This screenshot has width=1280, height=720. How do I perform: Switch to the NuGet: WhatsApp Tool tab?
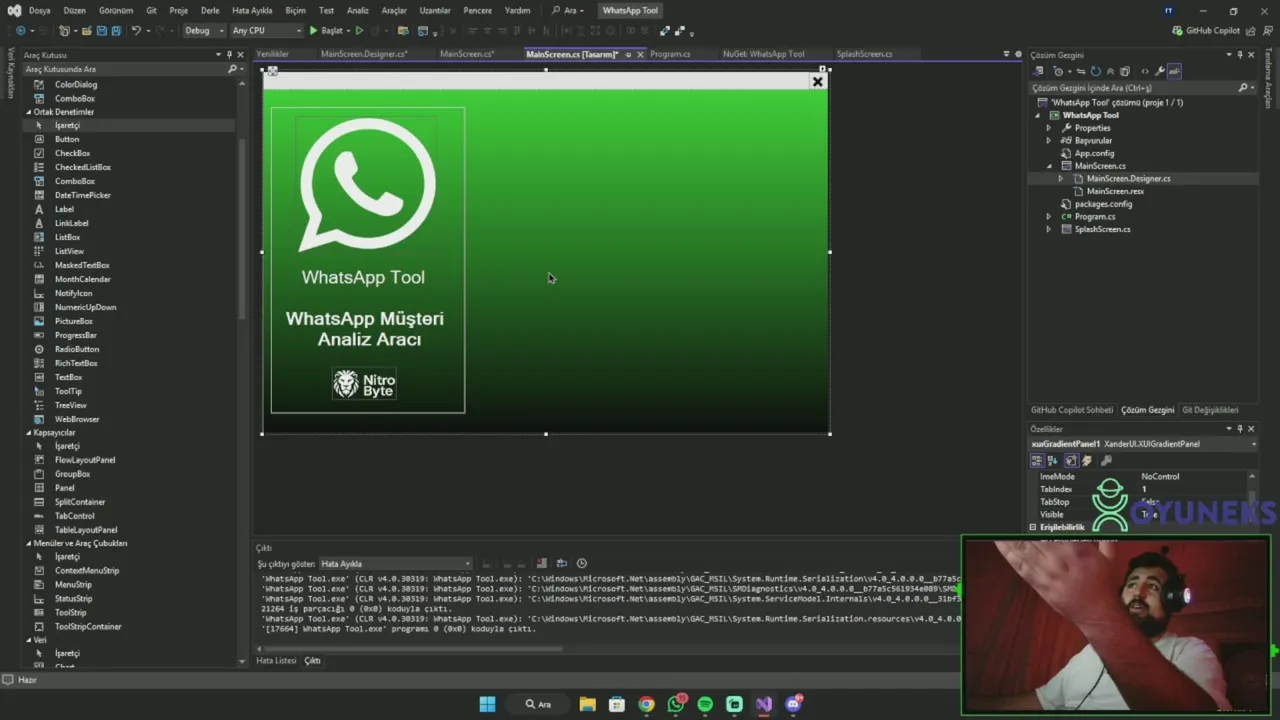763,54
